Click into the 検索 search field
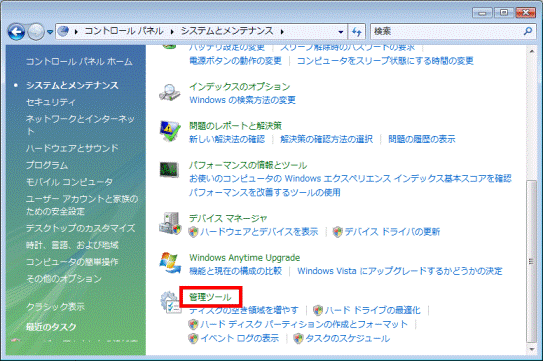The image size is (543, 361). point(447,32)
